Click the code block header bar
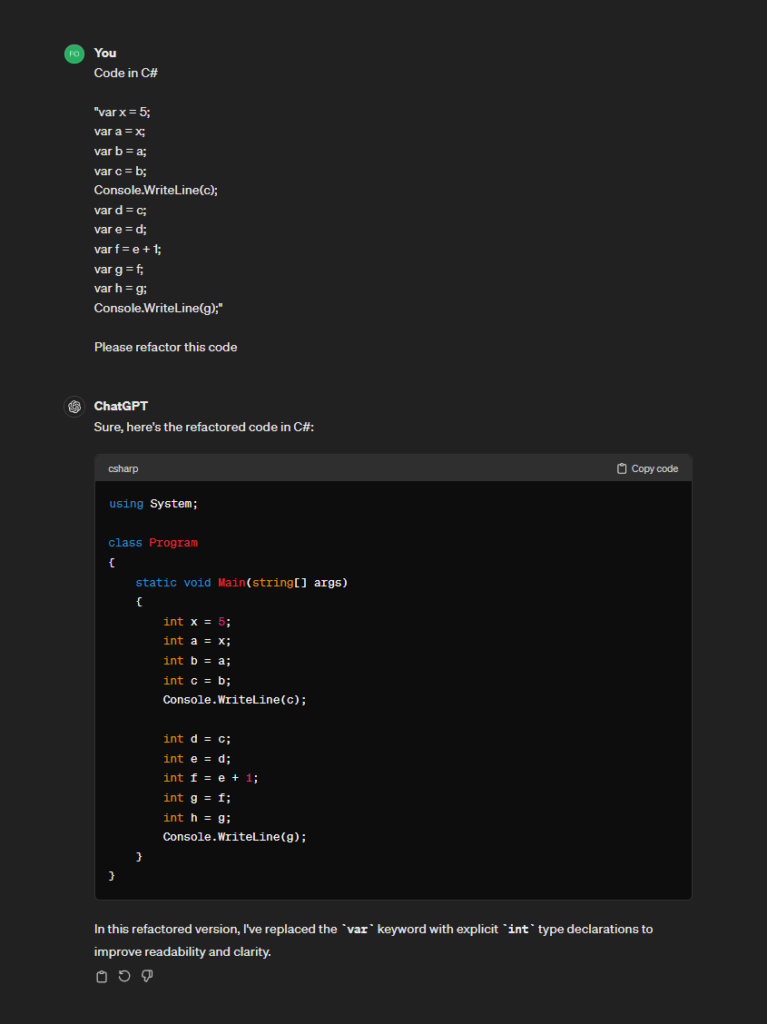This screenshot has height=1024, width=767. pos(393,468)
